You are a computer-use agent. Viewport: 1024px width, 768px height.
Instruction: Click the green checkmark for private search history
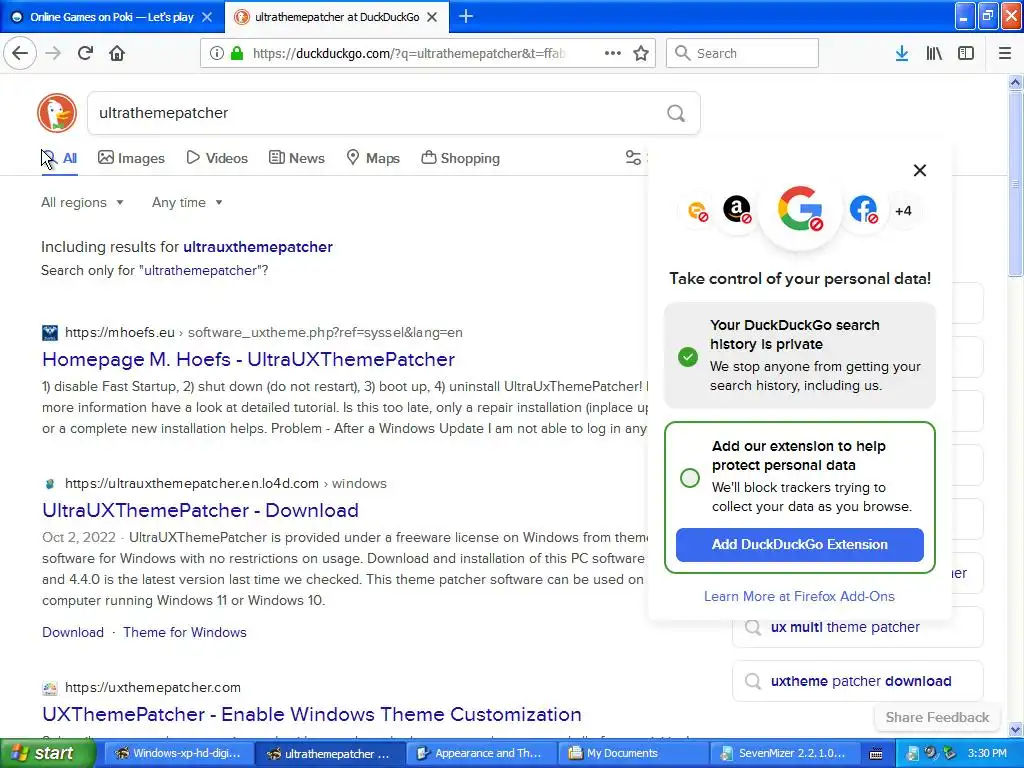pos(688,357)
